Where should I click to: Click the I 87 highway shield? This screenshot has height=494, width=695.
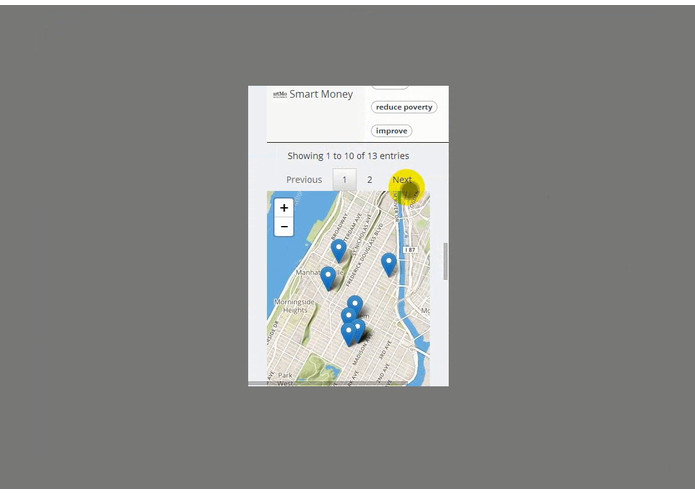(x=410, y=250)
